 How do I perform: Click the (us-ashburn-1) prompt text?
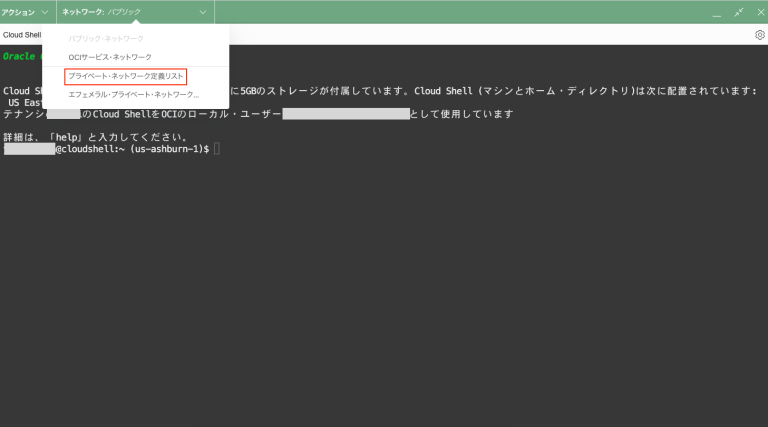coord(166,149)
